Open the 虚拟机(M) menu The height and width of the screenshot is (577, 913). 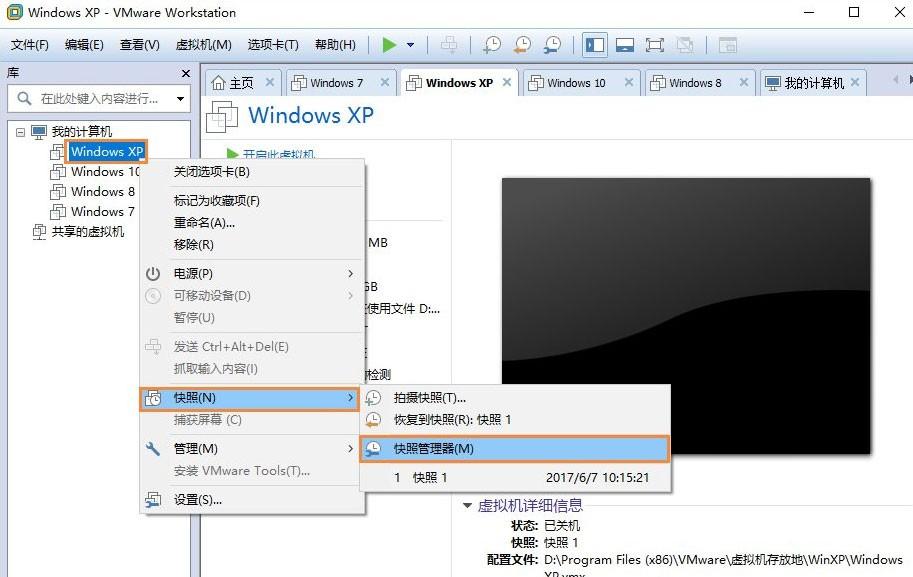coord(204,44)
